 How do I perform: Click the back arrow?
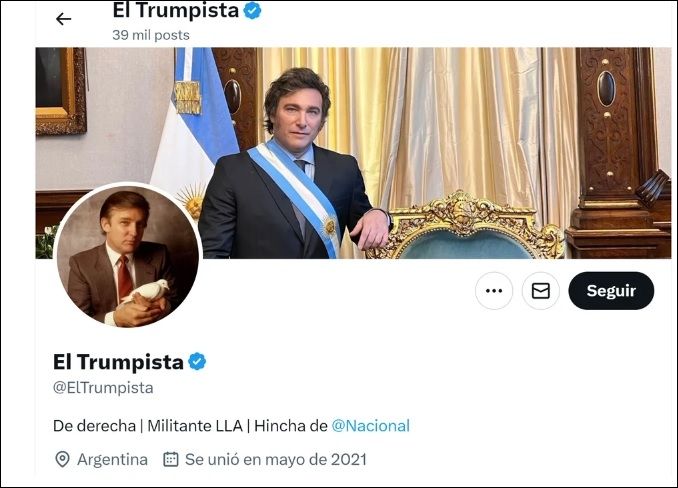[63, 19]
